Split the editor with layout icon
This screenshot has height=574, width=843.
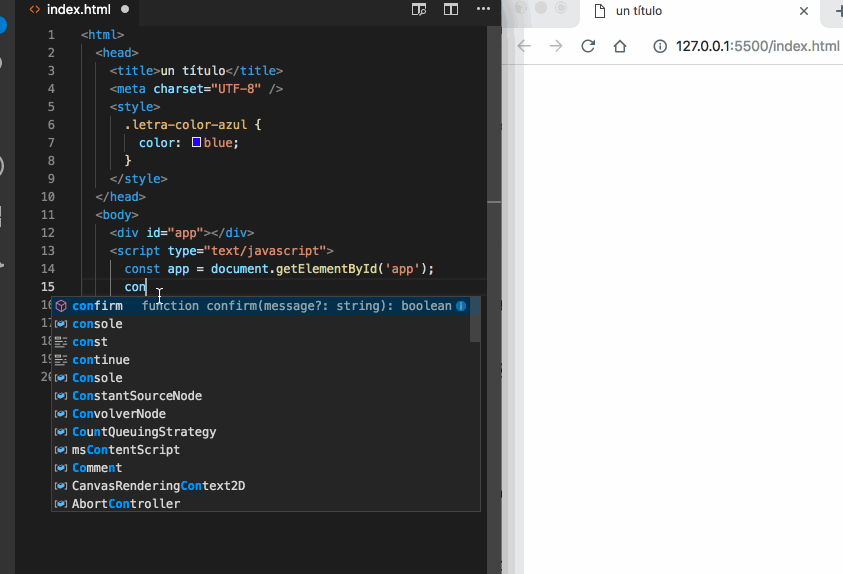(451, 9)
